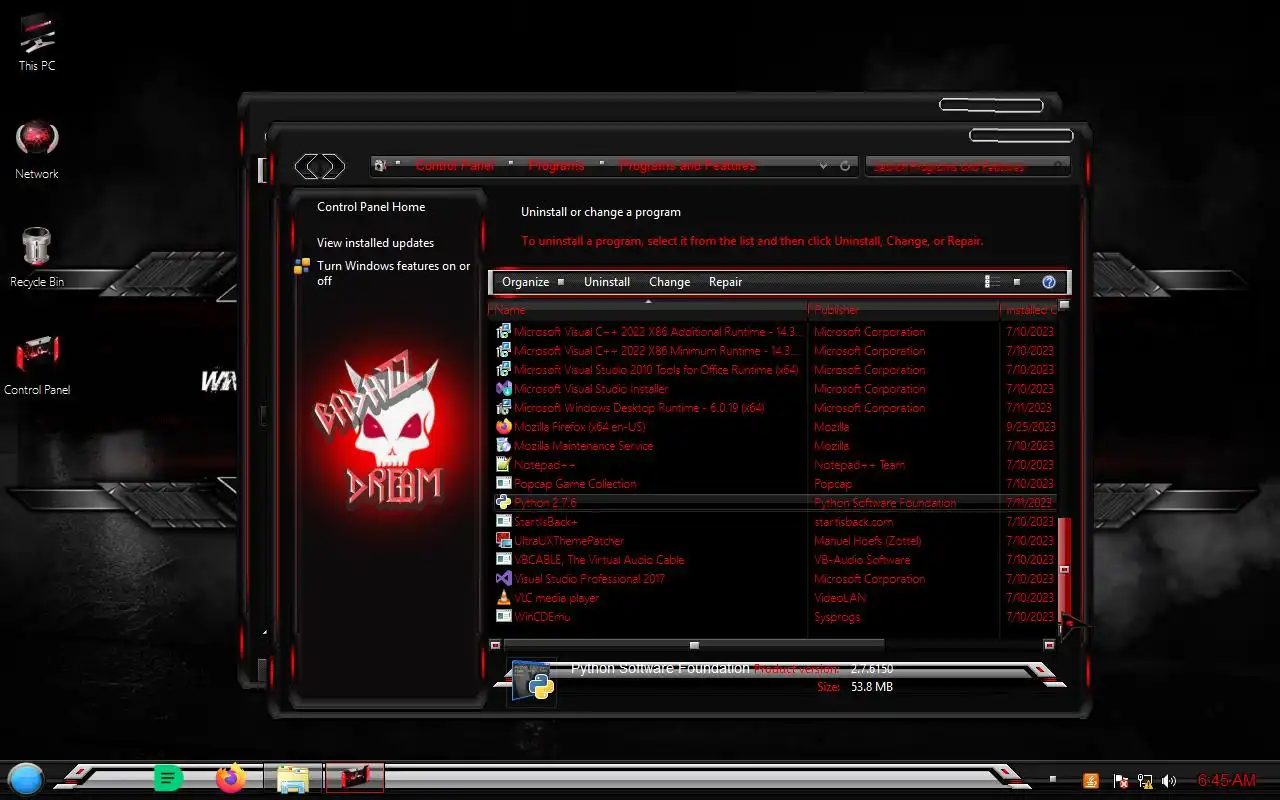Screen dimensions: 1280x800
Task: Select Popcap Game Collection row
Action: [x=775, y=484]
